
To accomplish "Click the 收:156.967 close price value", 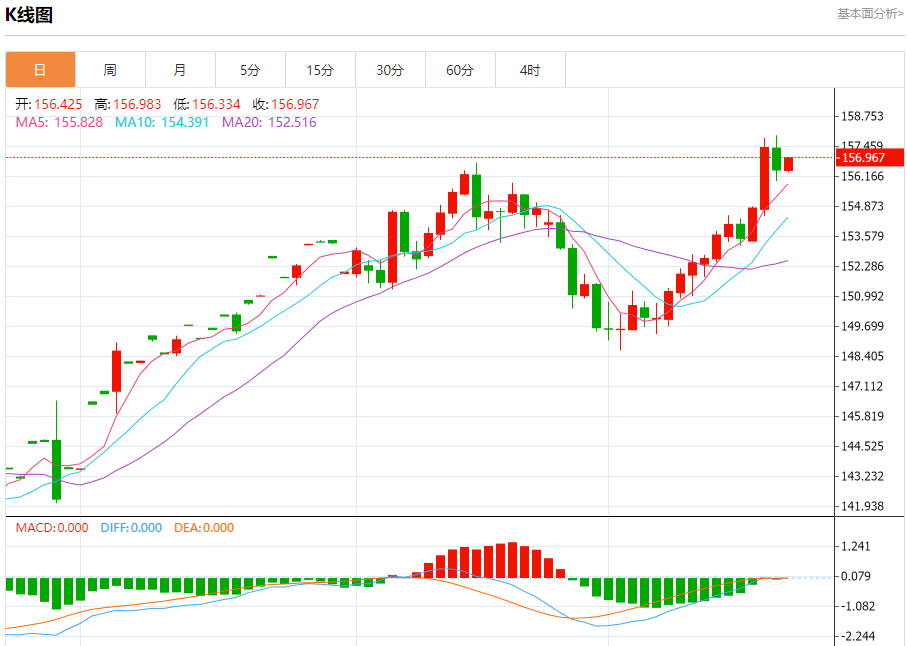I will coord(286,104).
